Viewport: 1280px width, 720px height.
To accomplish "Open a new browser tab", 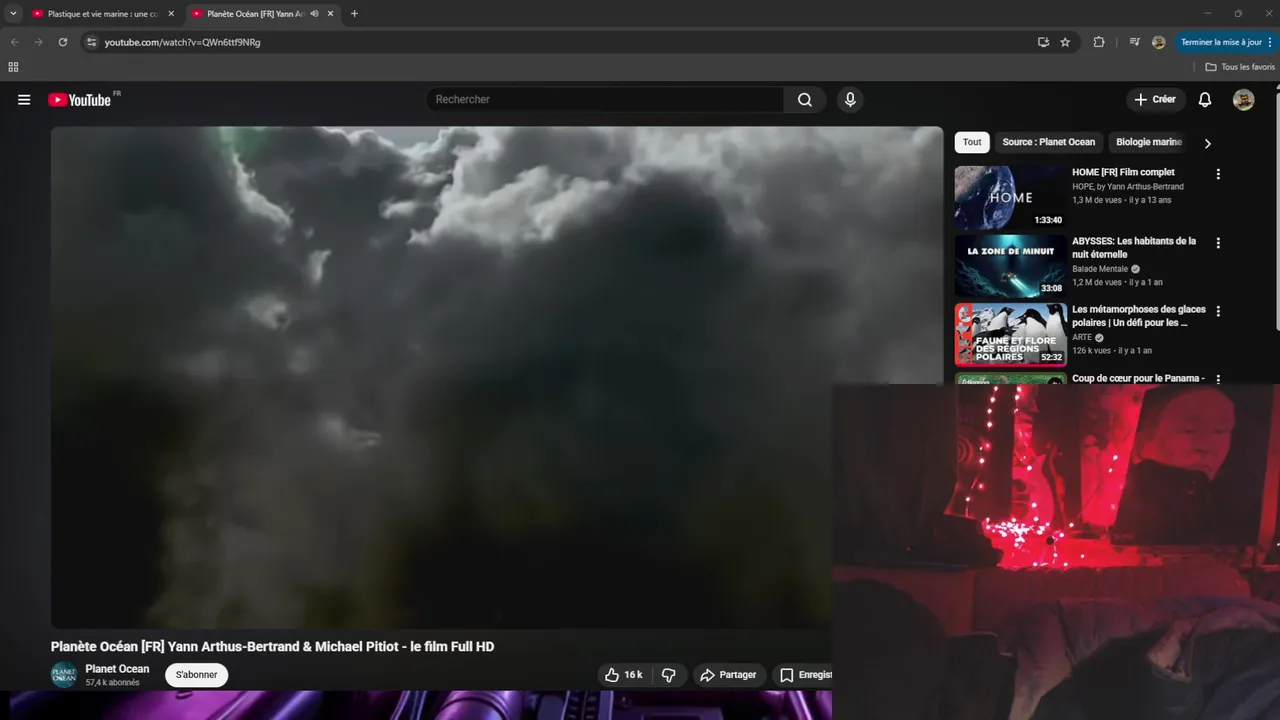I will tap(354, 14).
